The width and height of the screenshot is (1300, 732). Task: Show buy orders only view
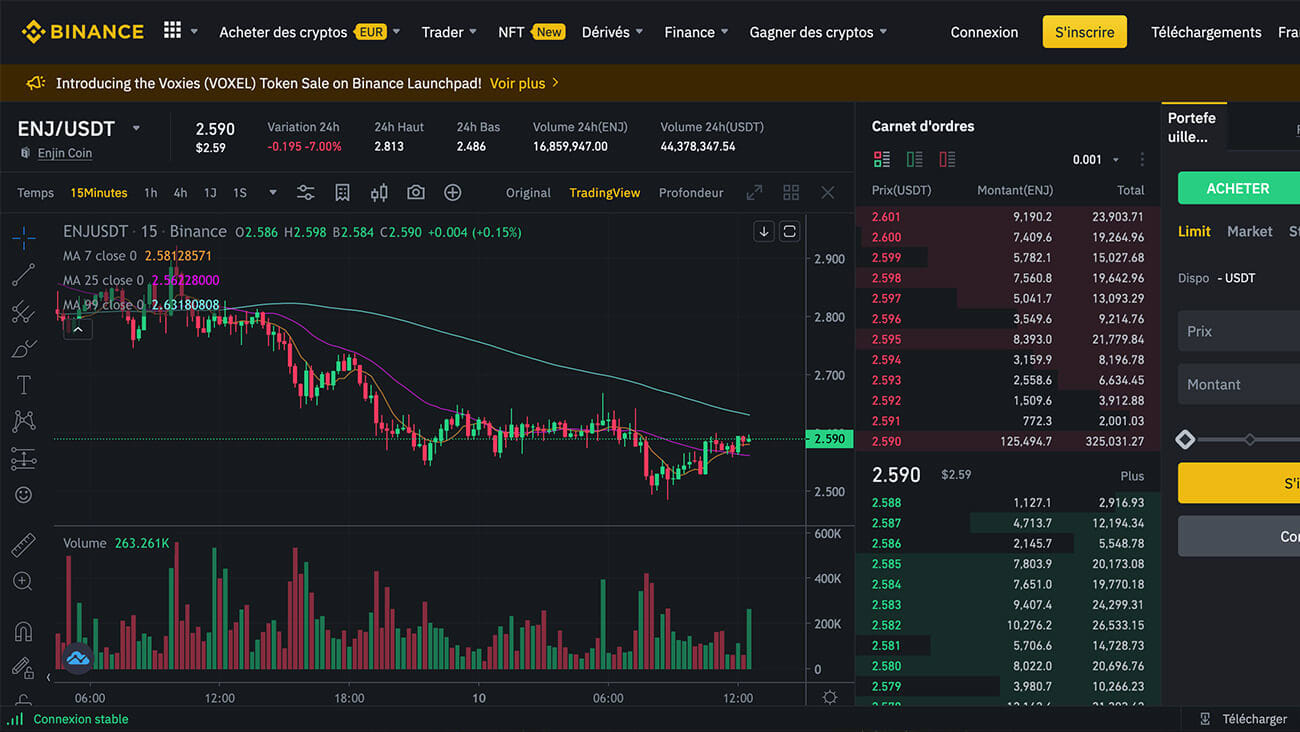[x=914, y=159]
